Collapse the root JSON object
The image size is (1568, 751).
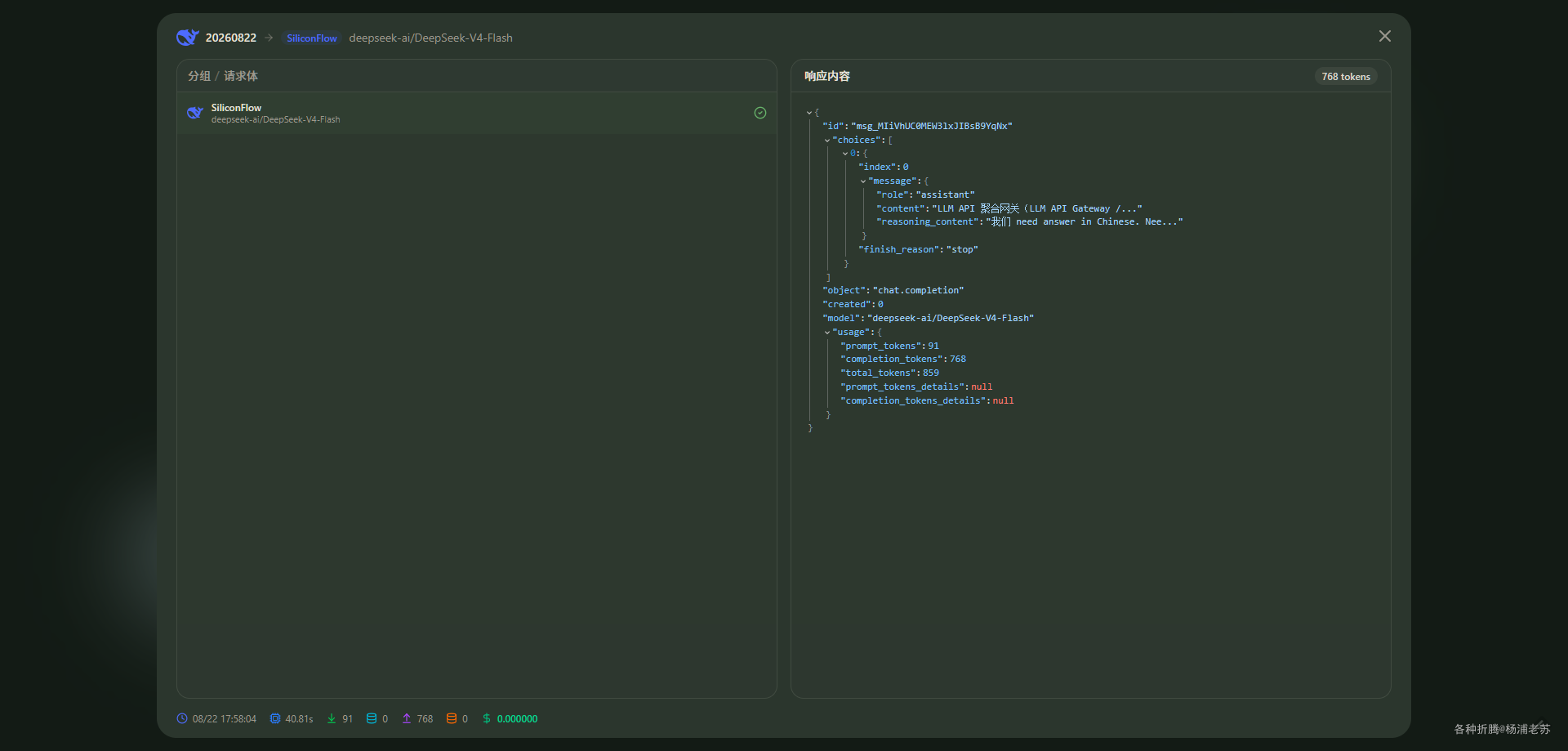(x=809, y=113)
